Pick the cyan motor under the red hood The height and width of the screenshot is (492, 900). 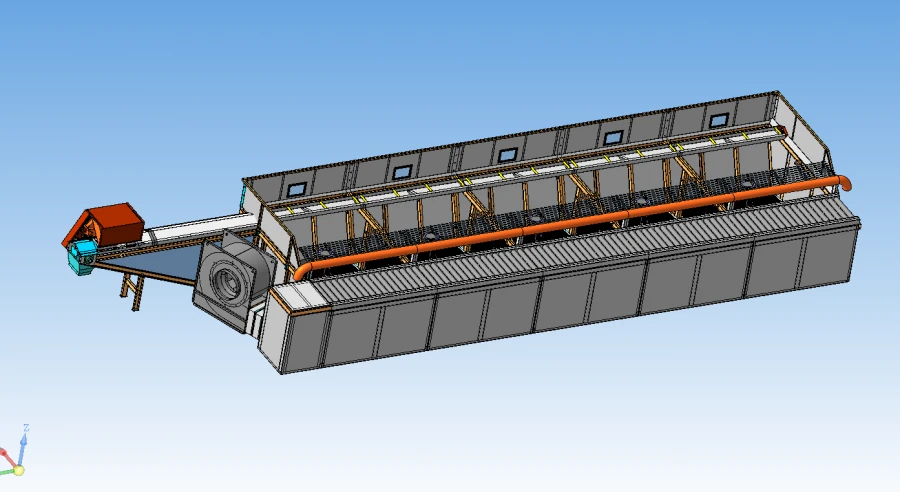click(80, 256)
